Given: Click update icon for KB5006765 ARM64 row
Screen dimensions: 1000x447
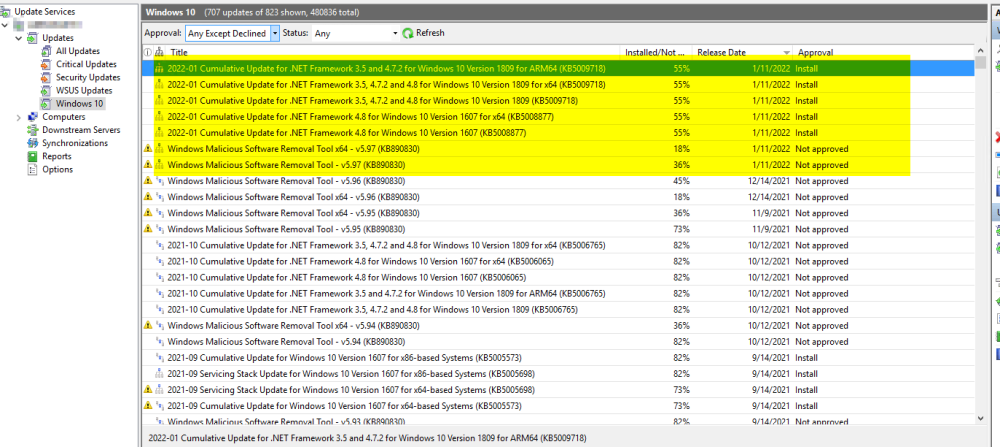Looking at the screenshot, I should 159,293.
